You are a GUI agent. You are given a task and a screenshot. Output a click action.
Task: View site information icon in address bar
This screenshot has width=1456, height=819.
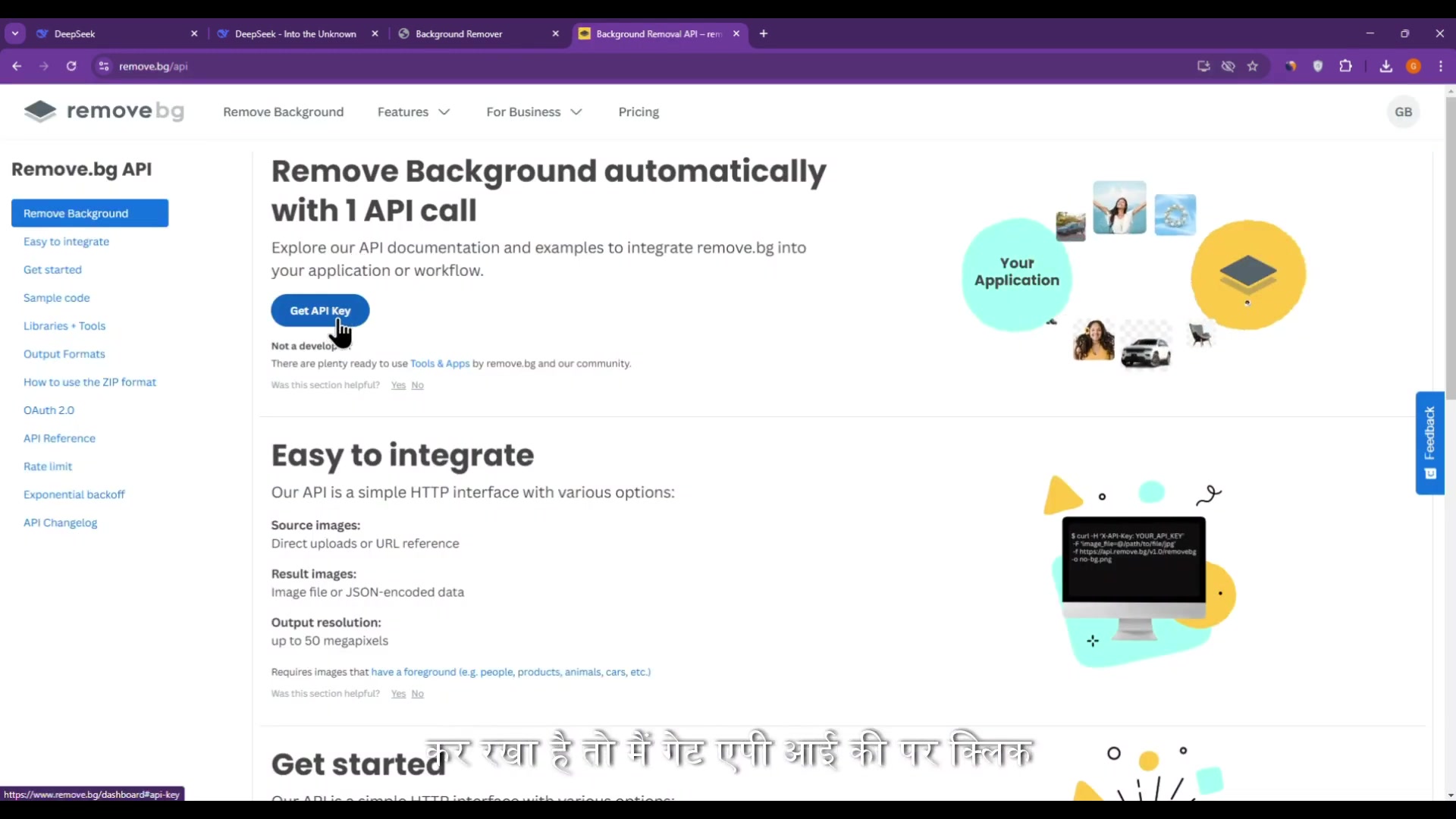click(x=104, y=66)
